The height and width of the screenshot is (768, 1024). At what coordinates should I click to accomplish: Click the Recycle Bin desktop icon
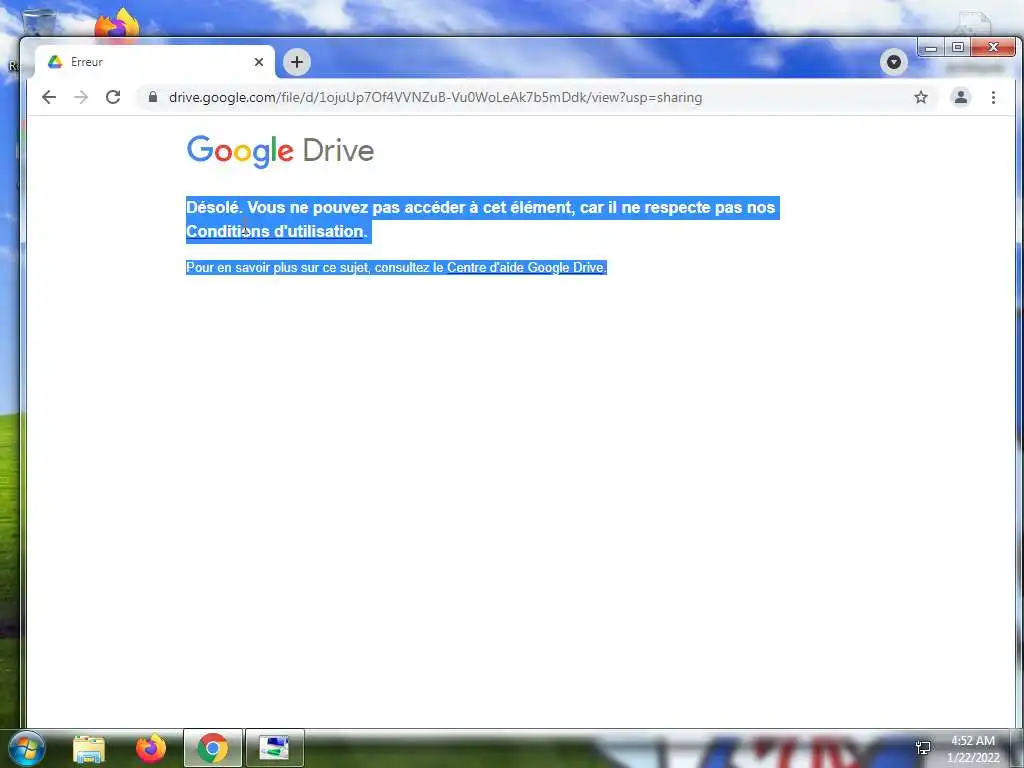(39, 22)
